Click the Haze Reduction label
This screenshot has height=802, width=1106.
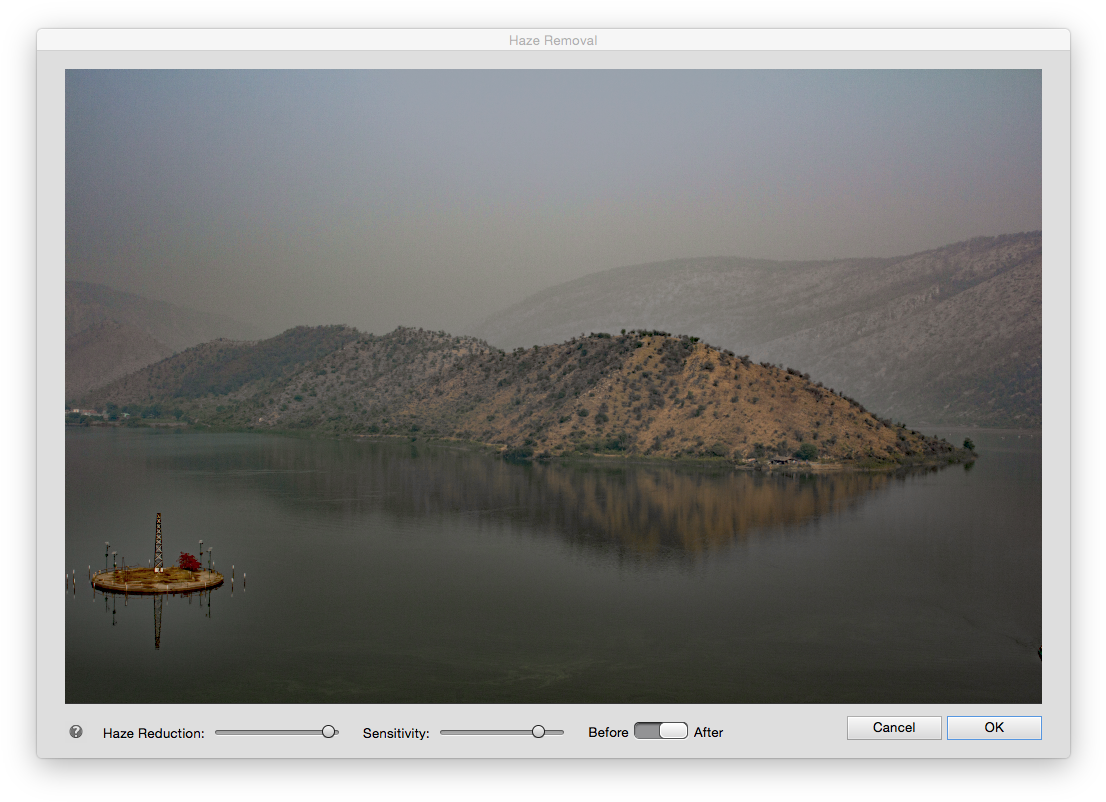point(153,733)
